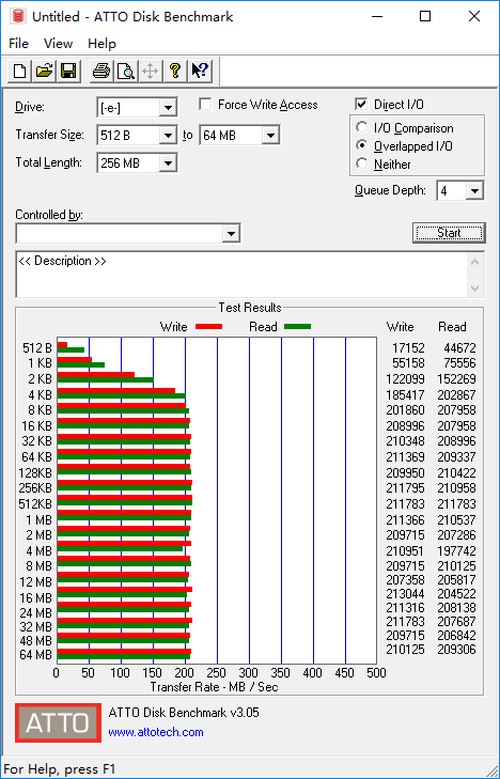Click the move arrows toolbar icon

point(150,71)
